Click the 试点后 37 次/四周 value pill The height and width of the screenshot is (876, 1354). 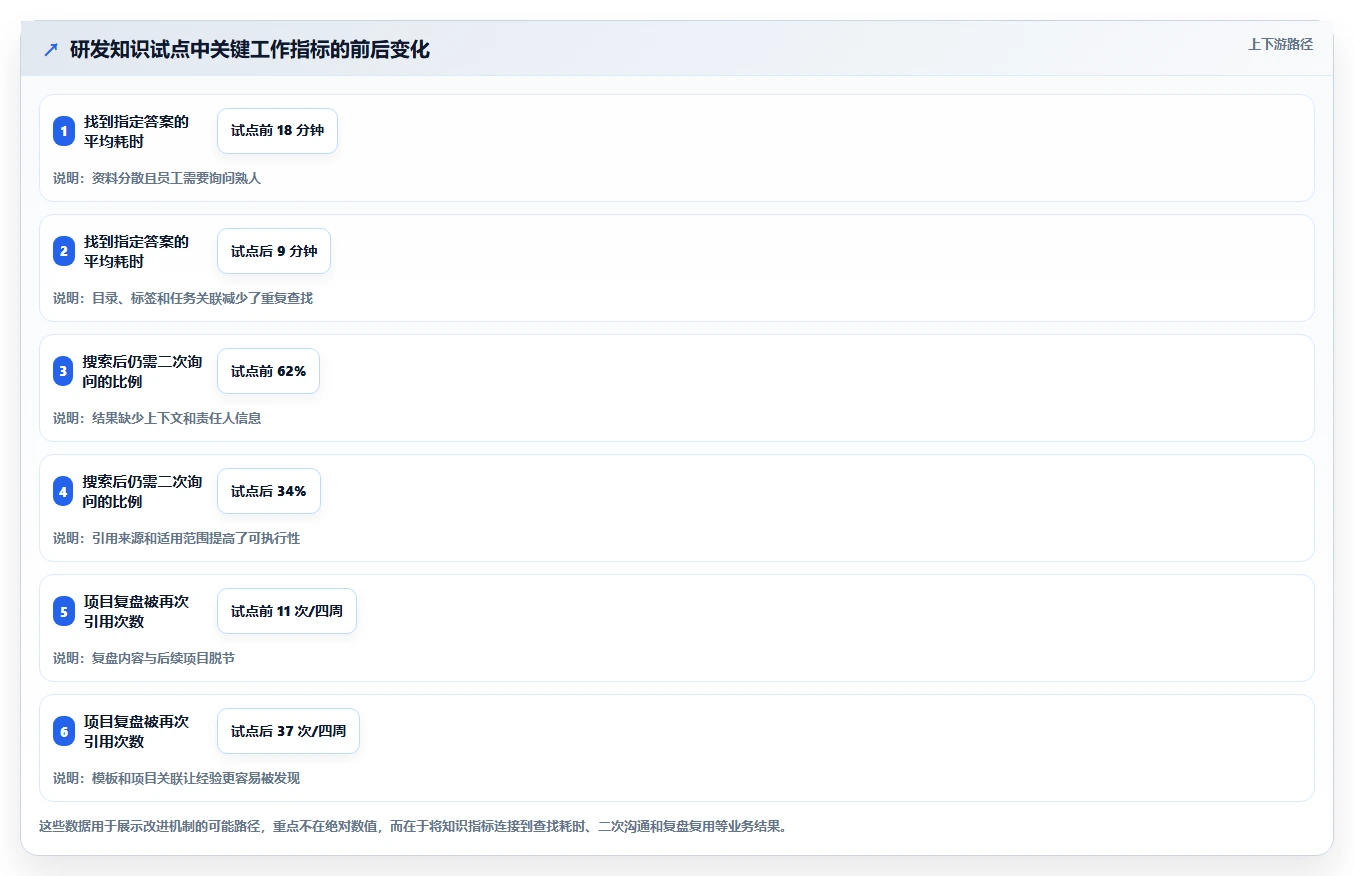[288, 731]
